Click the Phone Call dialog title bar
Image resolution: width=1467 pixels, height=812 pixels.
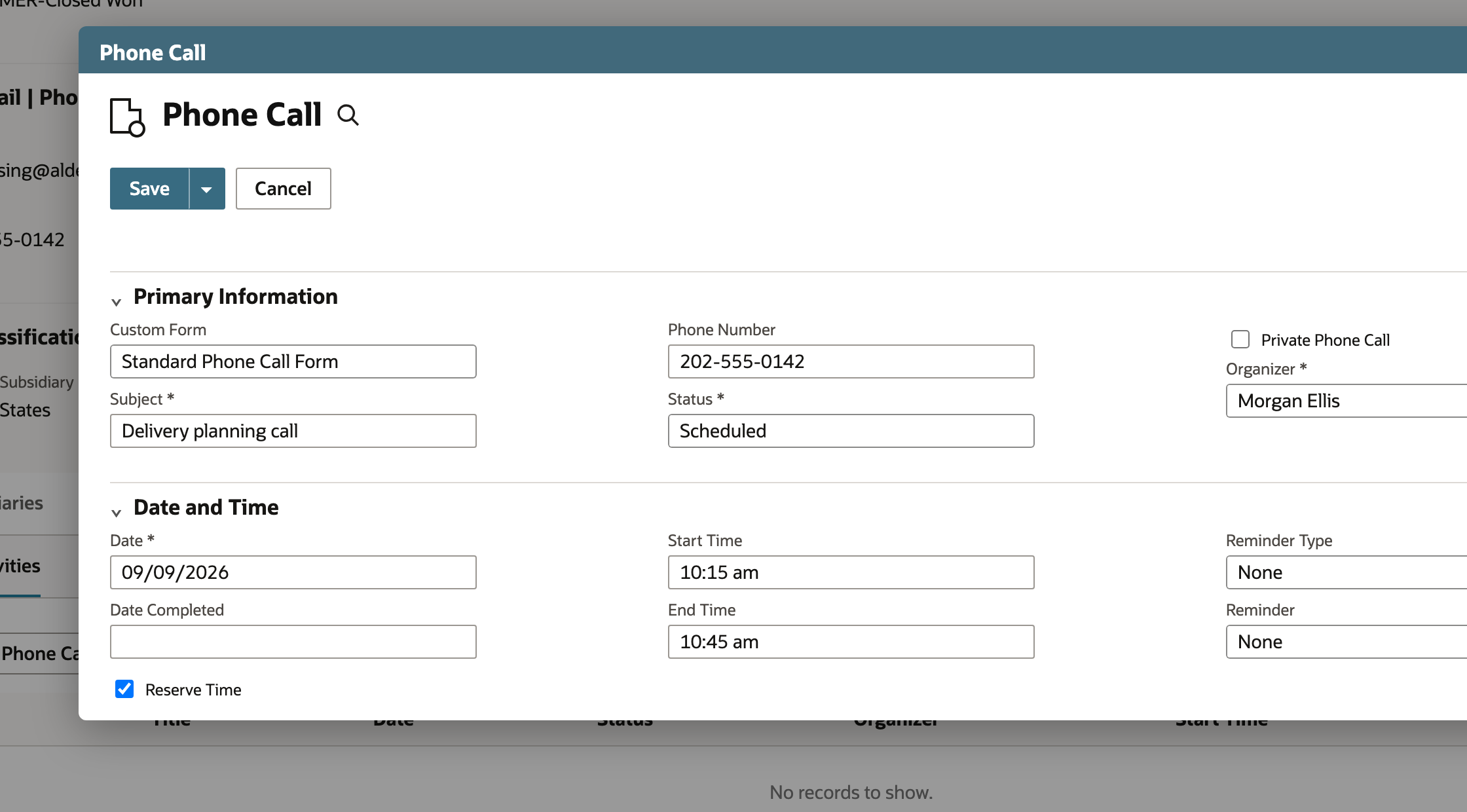[x=773, y=50]
